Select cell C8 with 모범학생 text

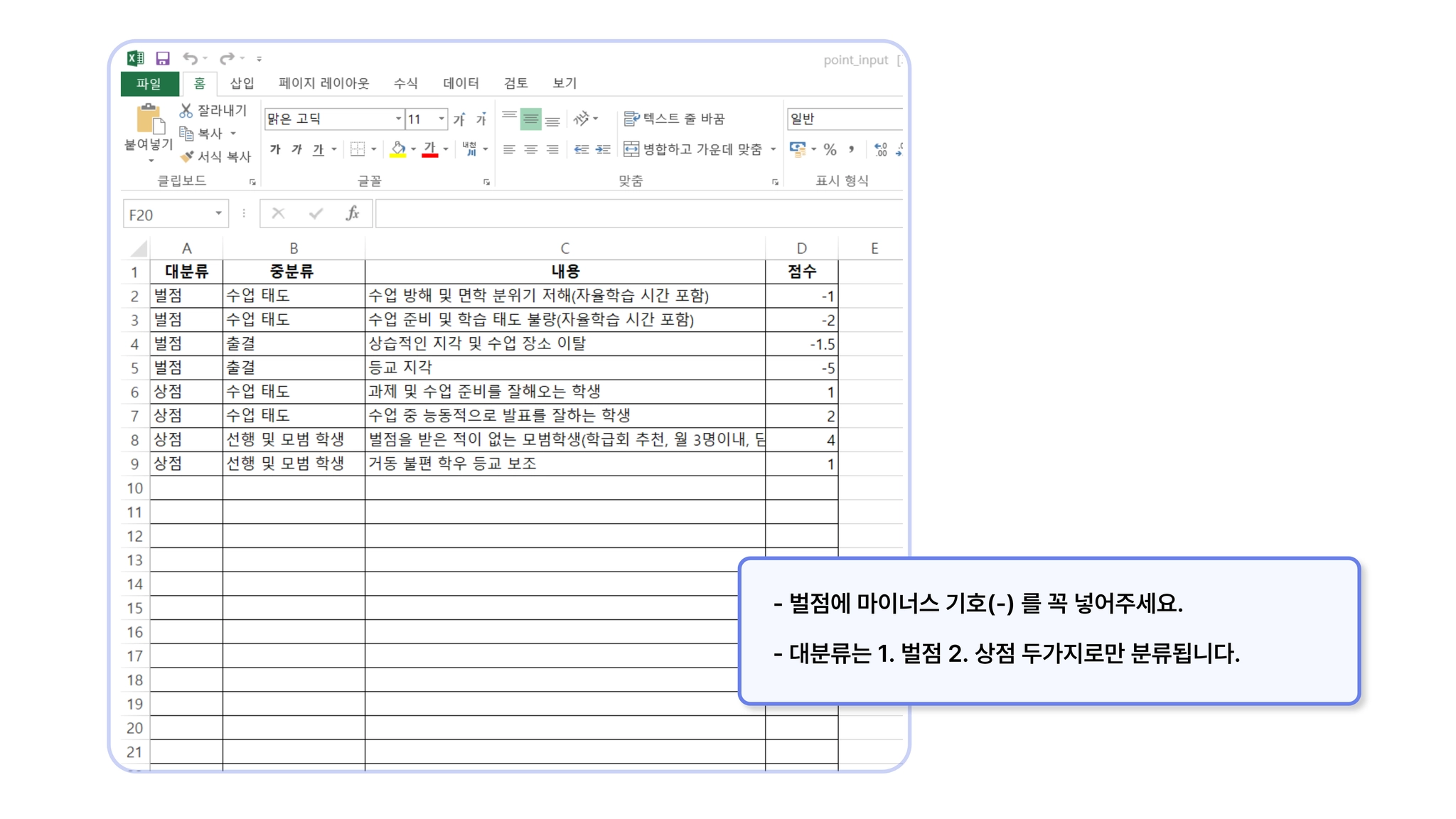[564, 439]
